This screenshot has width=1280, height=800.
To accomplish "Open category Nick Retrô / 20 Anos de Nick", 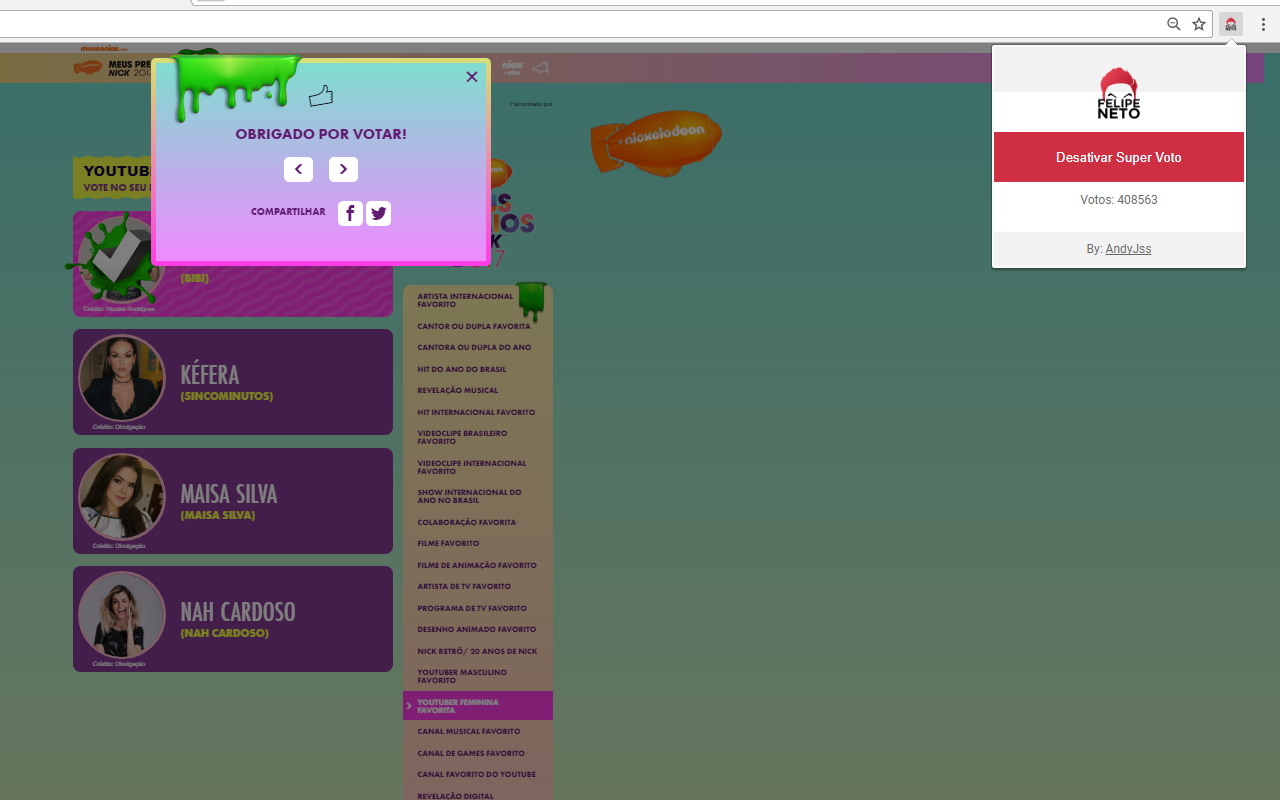I will pyautogui.click(x=477, y=651).
